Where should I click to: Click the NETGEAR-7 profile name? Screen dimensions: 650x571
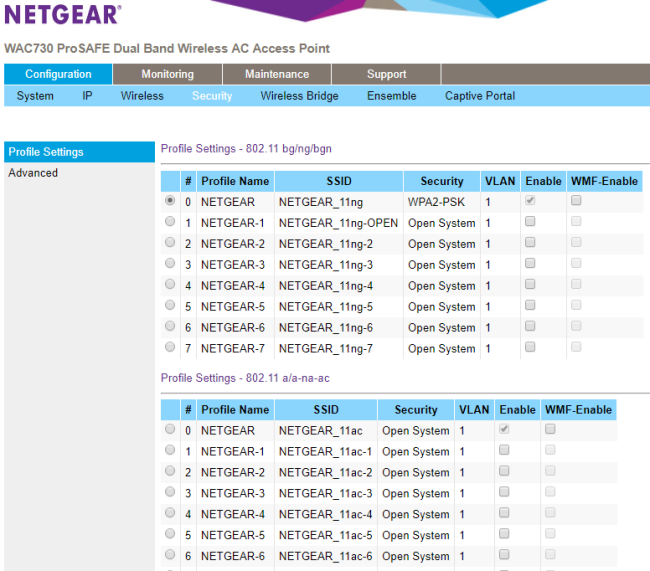233,349
